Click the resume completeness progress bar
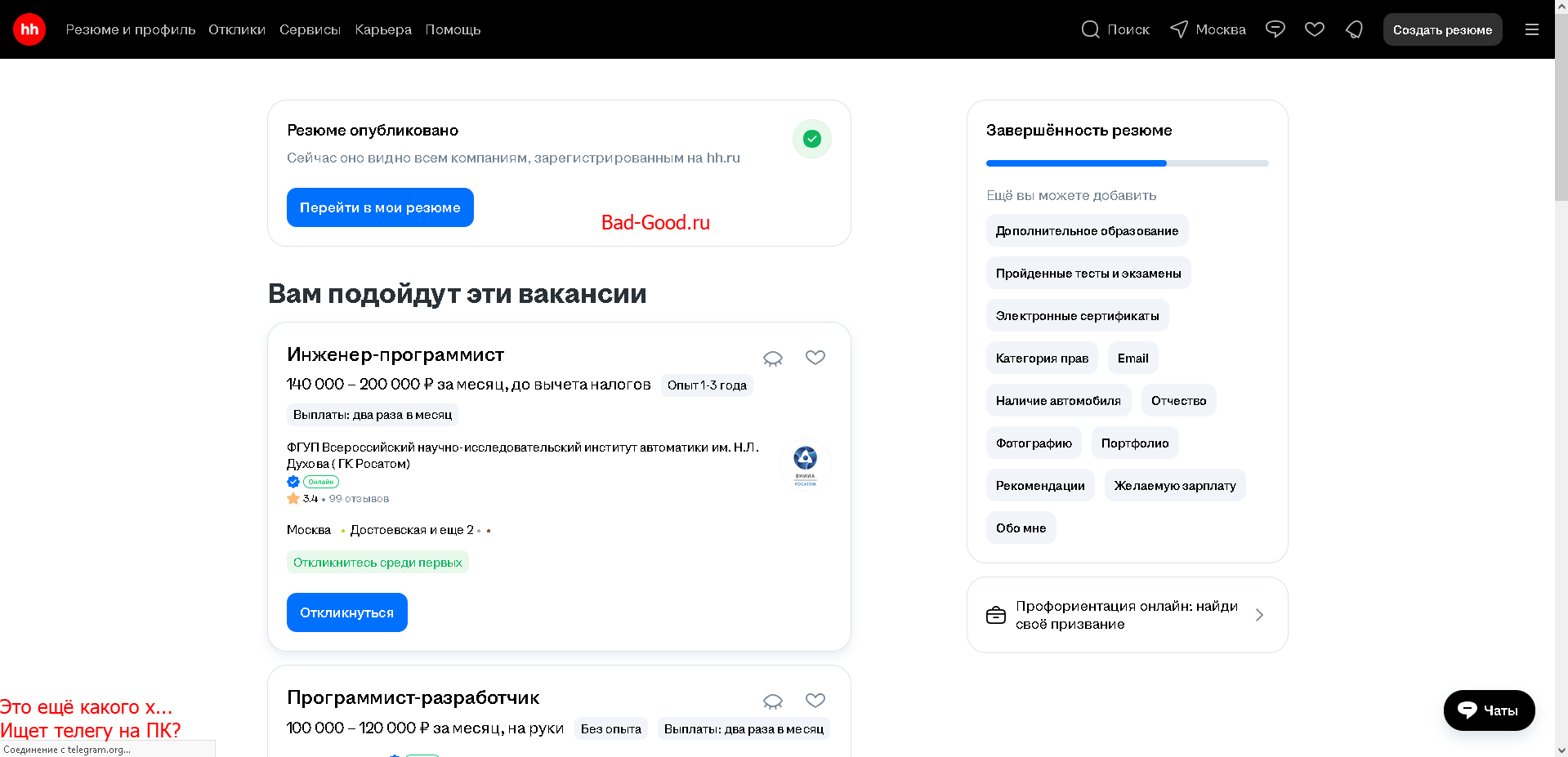This screenshot has height=757, width=1568. 1127,163
